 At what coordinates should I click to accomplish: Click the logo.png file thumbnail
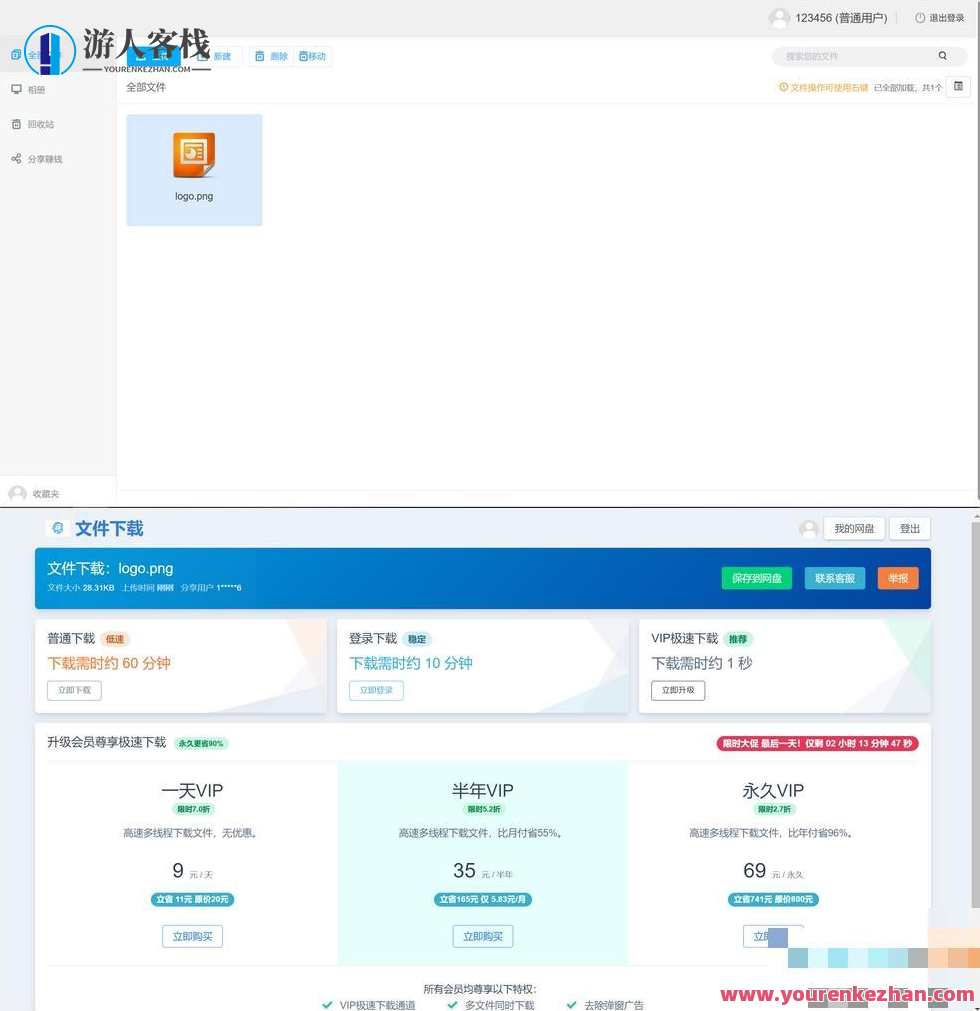point(193,155)
